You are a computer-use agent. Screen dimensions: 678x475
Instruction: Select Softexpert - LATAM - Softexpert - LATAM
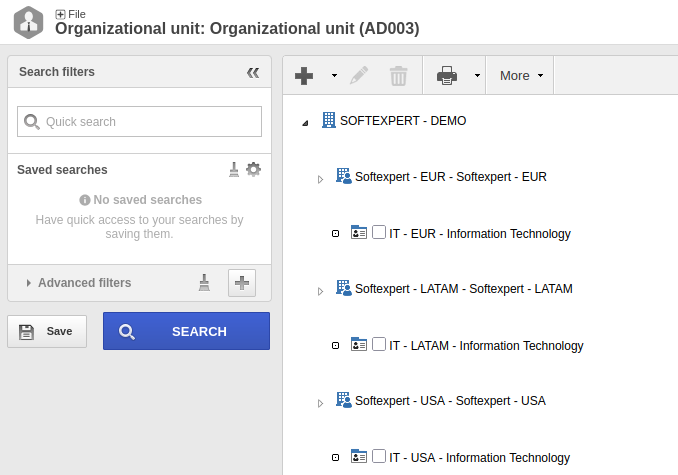pyautogui.click(x=464, y=289)
